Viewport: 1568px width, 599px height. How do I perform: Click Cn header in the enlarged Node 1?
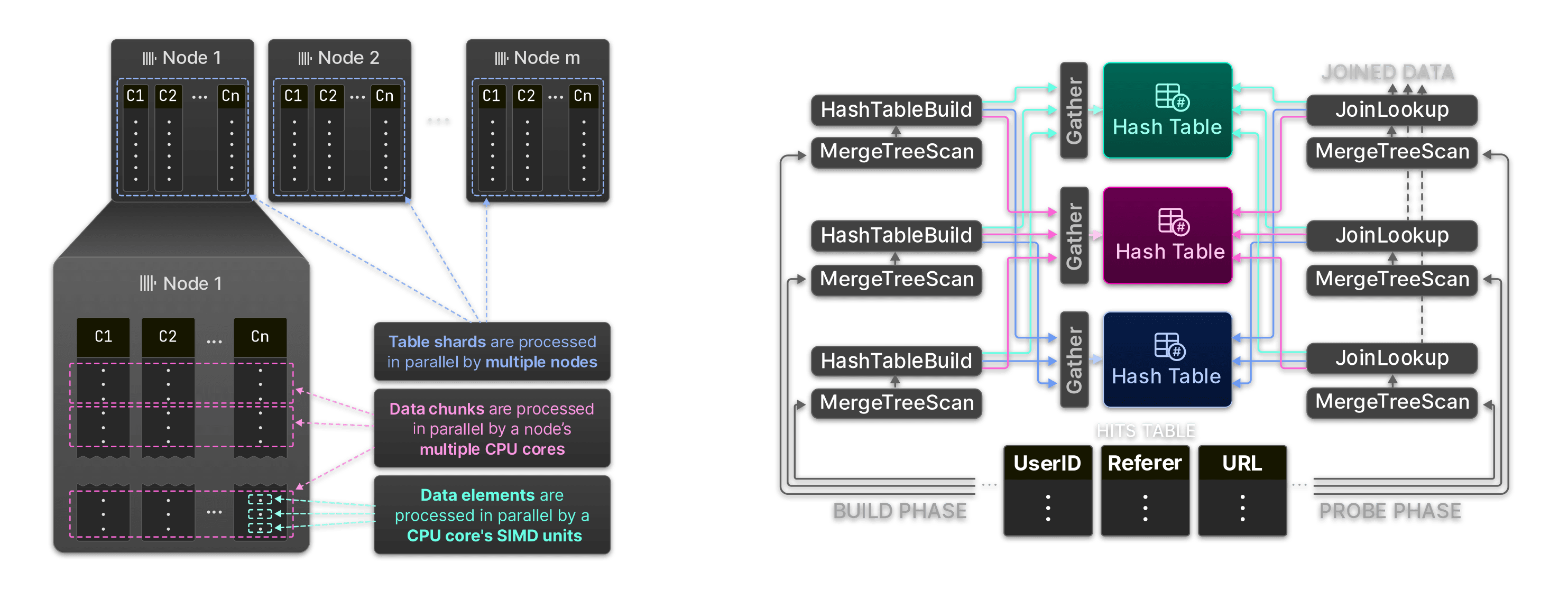pos(260,337)
